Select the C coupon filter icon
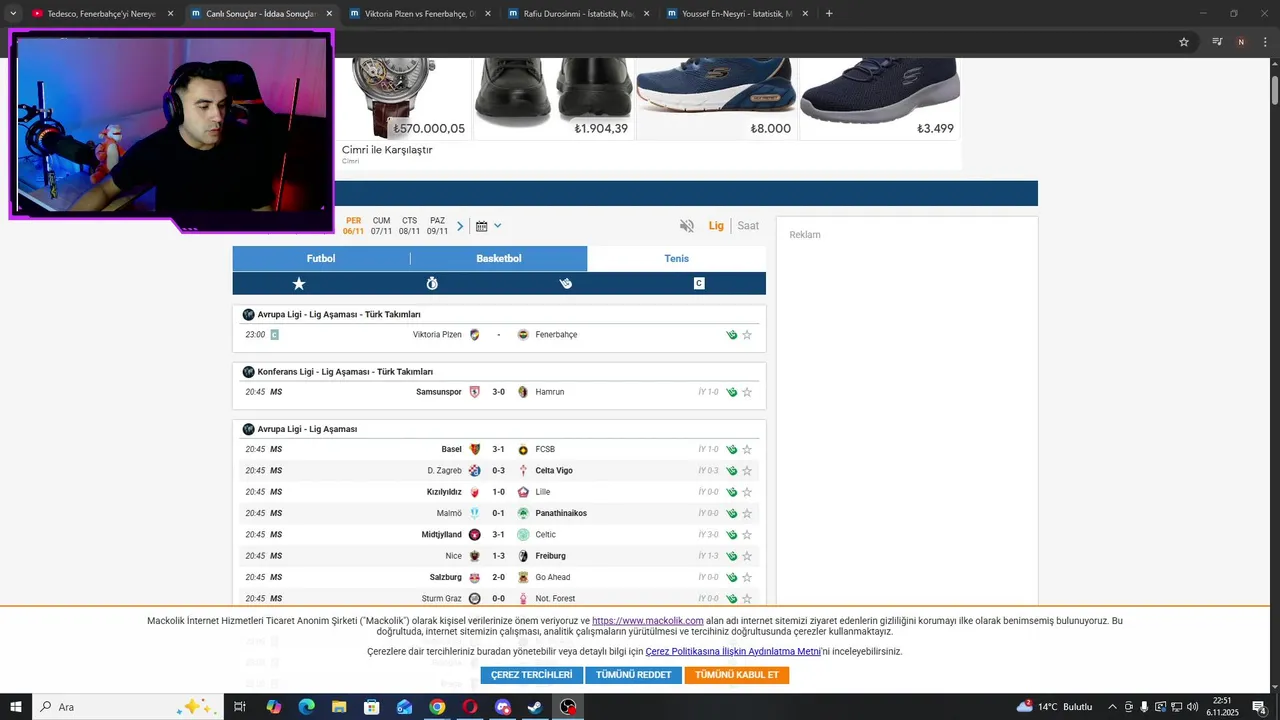The image size is (1280, 720). 699,284
